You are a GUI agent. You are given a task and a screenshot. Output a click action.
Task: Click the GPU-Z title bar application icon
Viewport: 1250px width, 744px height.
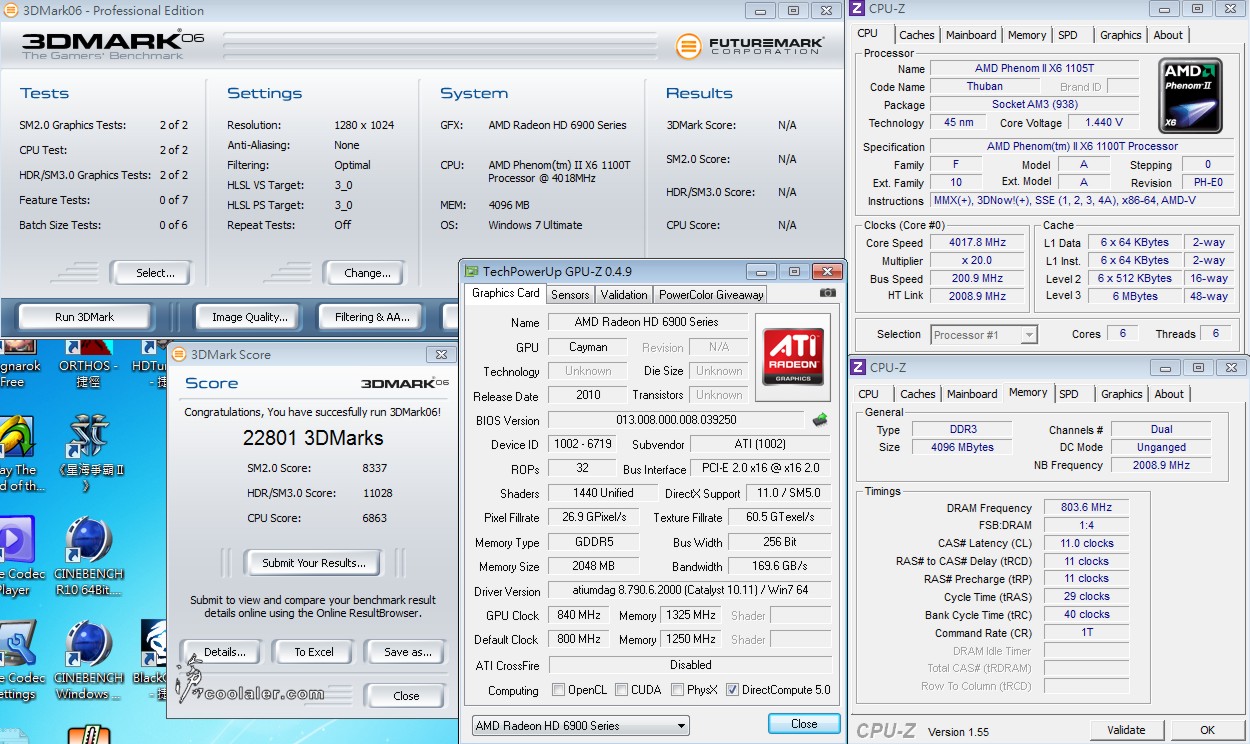tap(472, 271)
